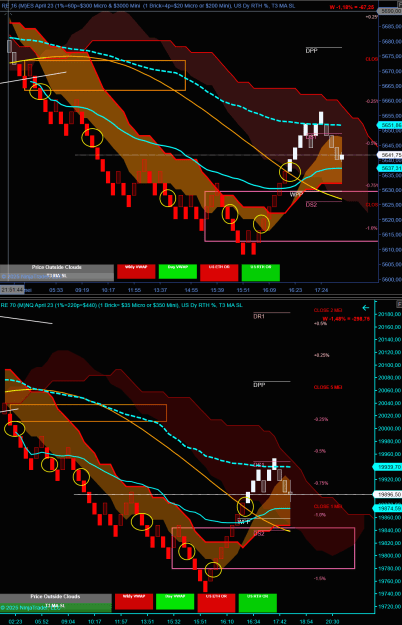Click the red W -1.18% readout in ES chart
This screenshot has width=402, height=625.
point(352,7)
